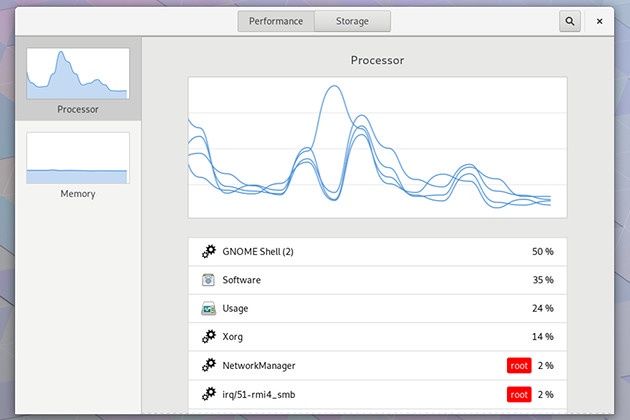
Task: Click the 50 % value for GNOME Shell
Action: pyautogui.click(x=543, y=252)
